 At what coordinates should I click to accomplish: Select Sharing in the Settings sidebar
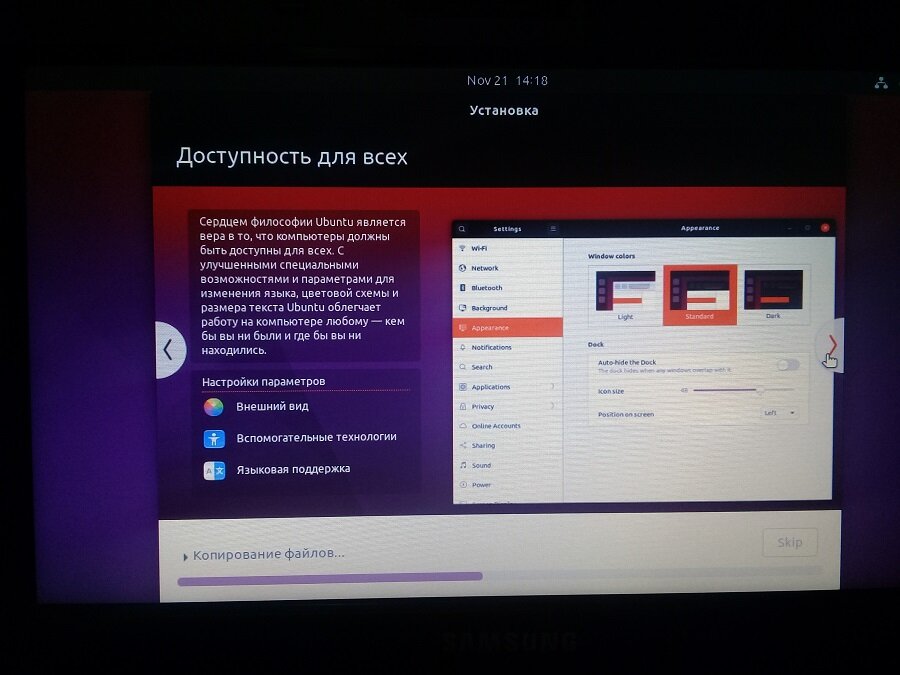pos(507,445)
